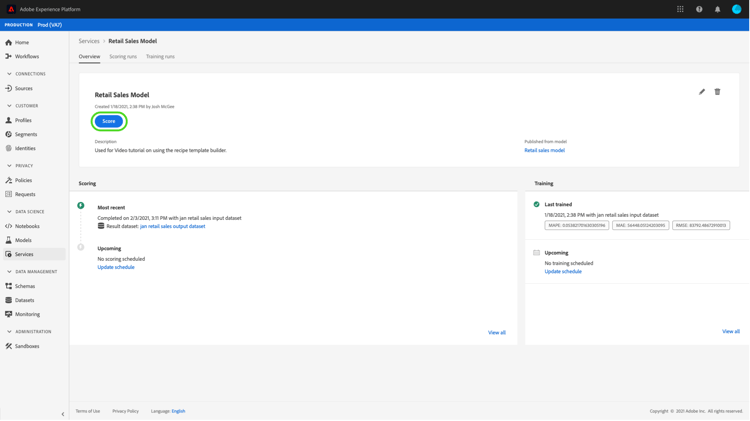Click the Identities icon in sidebar
This screenshot has width=750, height=421.
coord(8,148)
